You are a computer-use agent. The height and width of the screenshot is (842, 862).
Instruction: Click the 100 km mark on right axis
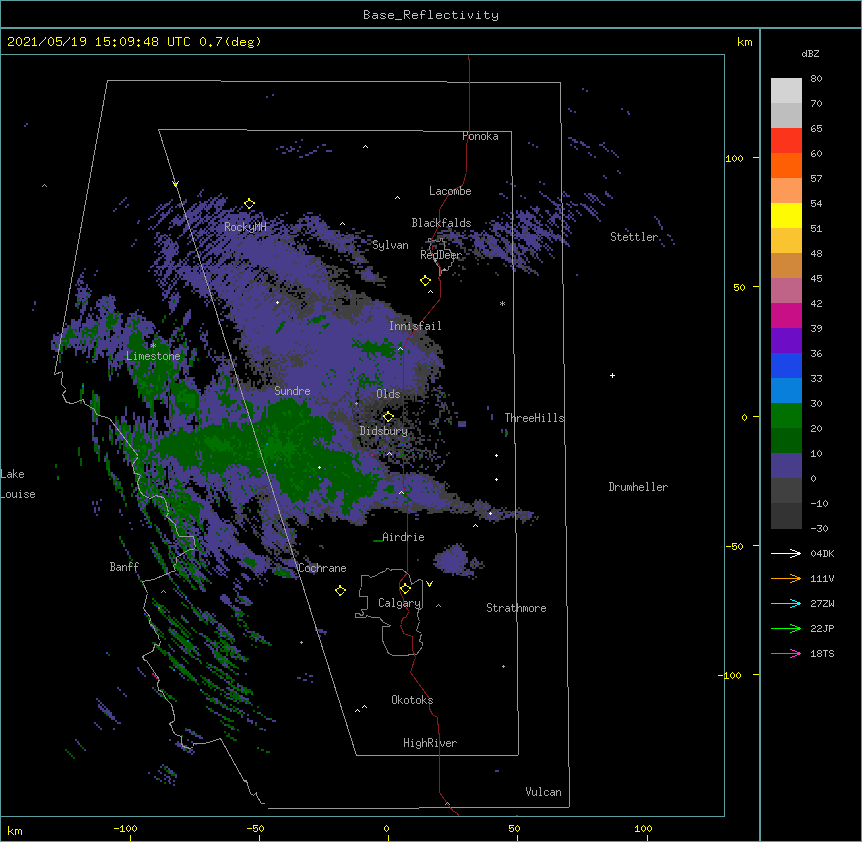tap(734, 158)
